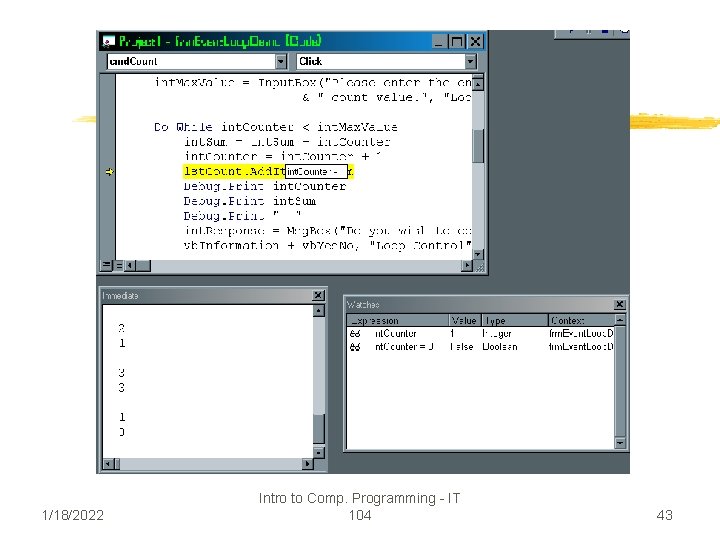Close the Watches window

619,304
